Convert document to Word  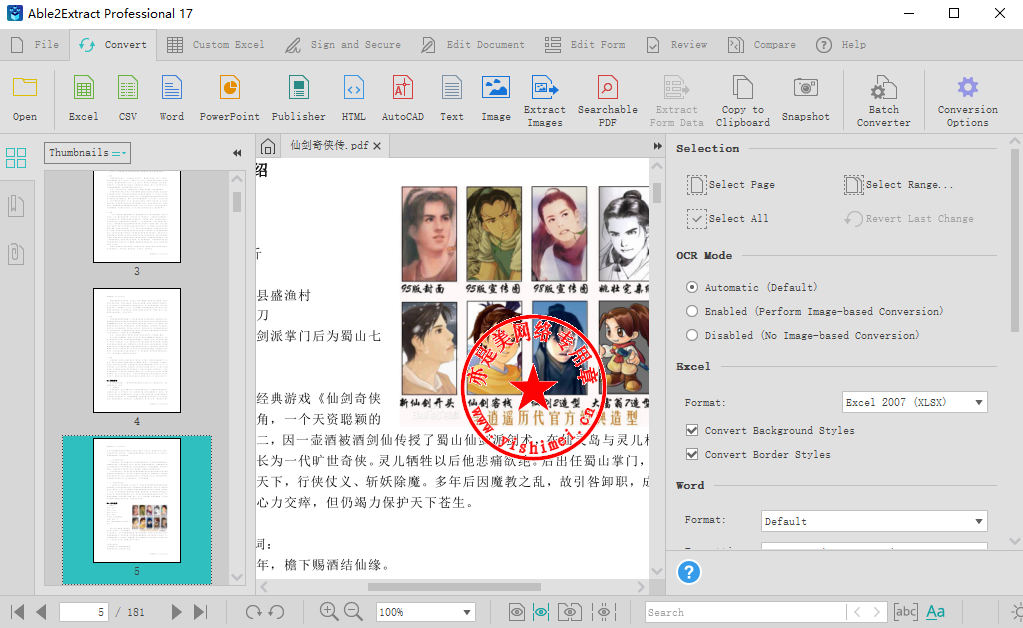[172, 98]
